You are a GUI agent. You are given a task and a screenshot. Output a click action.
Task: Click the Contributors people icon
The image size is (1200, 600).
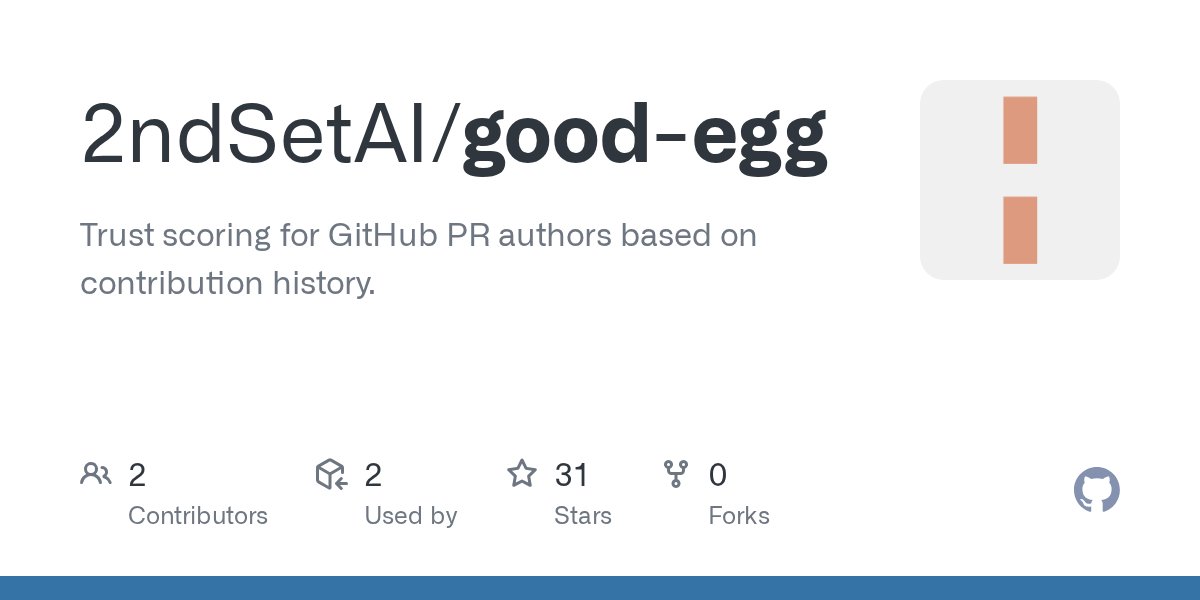coord(95,474)
